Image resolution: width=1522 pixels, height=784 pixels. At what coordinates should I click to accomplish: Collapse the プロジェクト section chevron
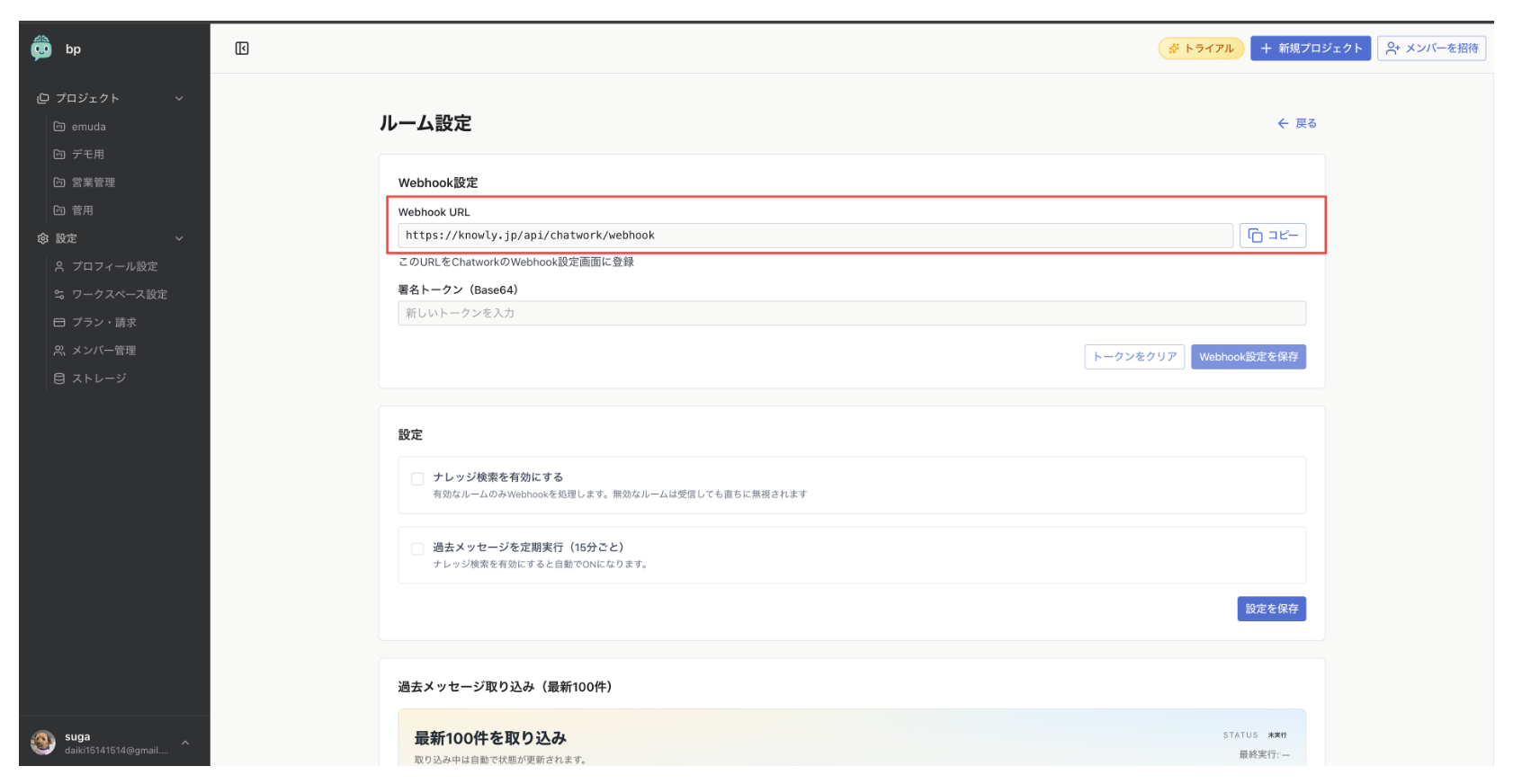tap(179, 99)
